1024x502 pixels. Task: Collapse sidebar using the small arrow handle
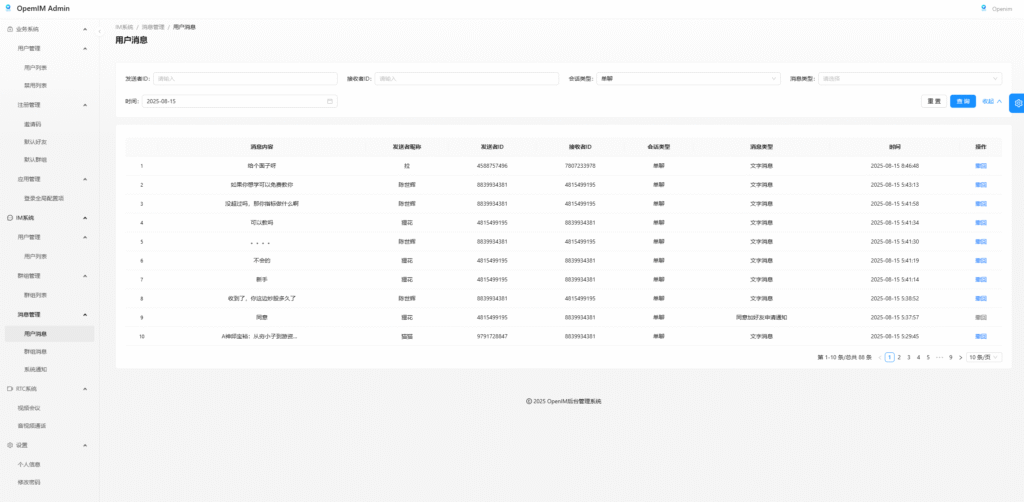pos(99,31)
